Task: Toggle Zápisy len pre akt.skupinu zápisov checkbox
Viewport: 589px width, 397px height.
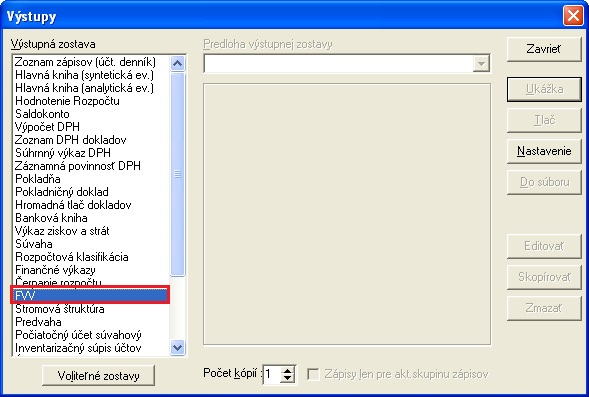Action: (313, 374)
